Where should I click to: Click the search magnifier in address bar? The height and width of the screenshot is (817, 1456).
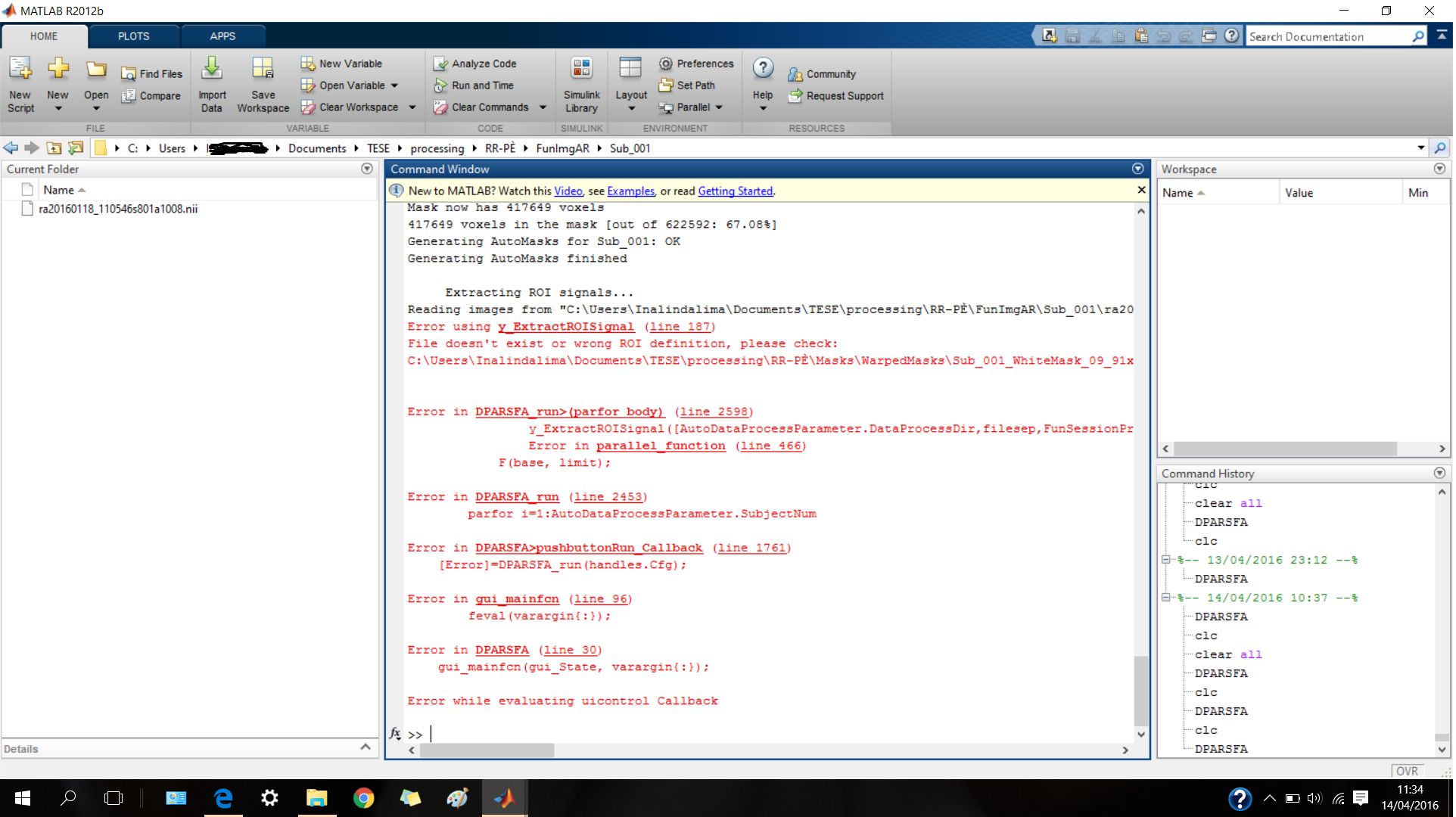pos(1440,148)
